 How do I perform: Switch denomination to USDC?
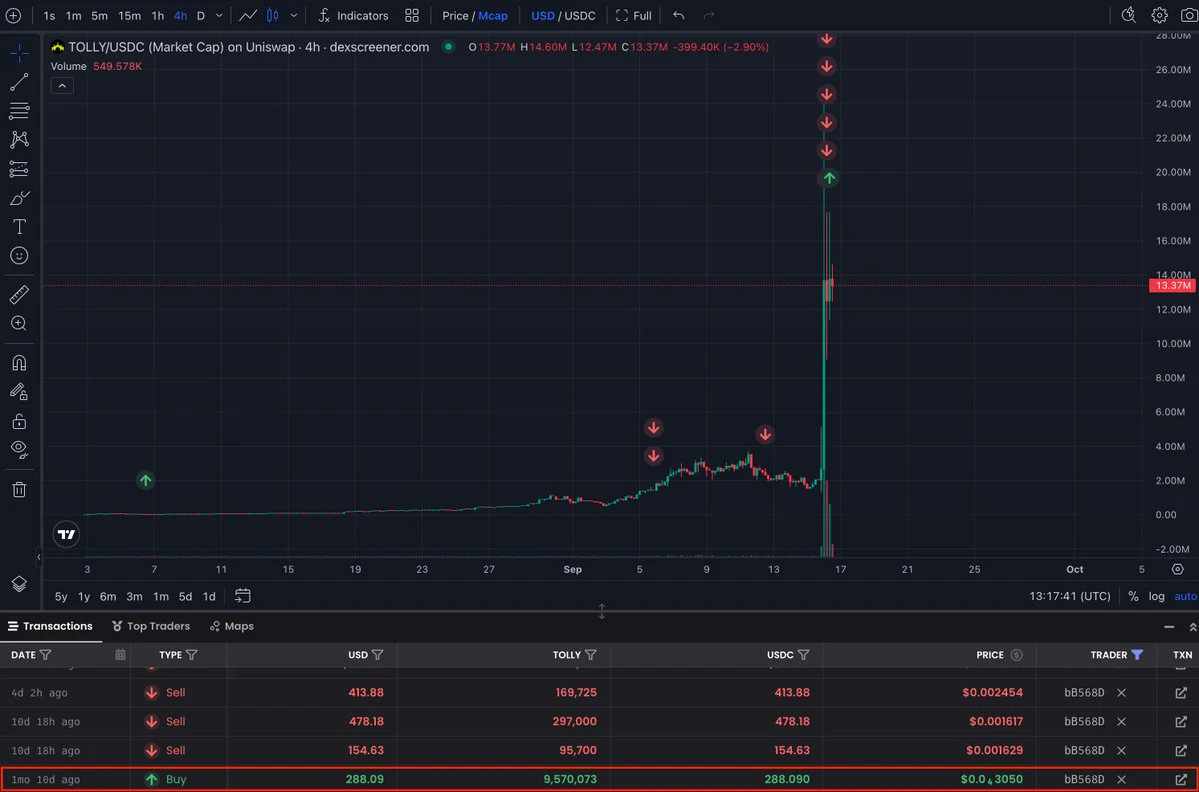click(x=580, y=15)
